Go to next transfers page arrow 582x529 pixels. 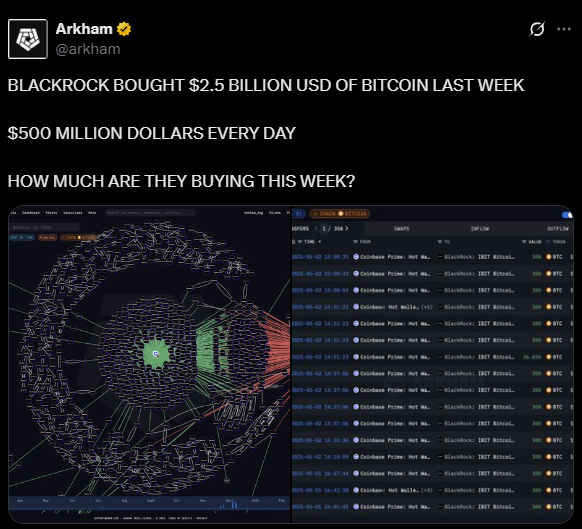pos(347,229)
